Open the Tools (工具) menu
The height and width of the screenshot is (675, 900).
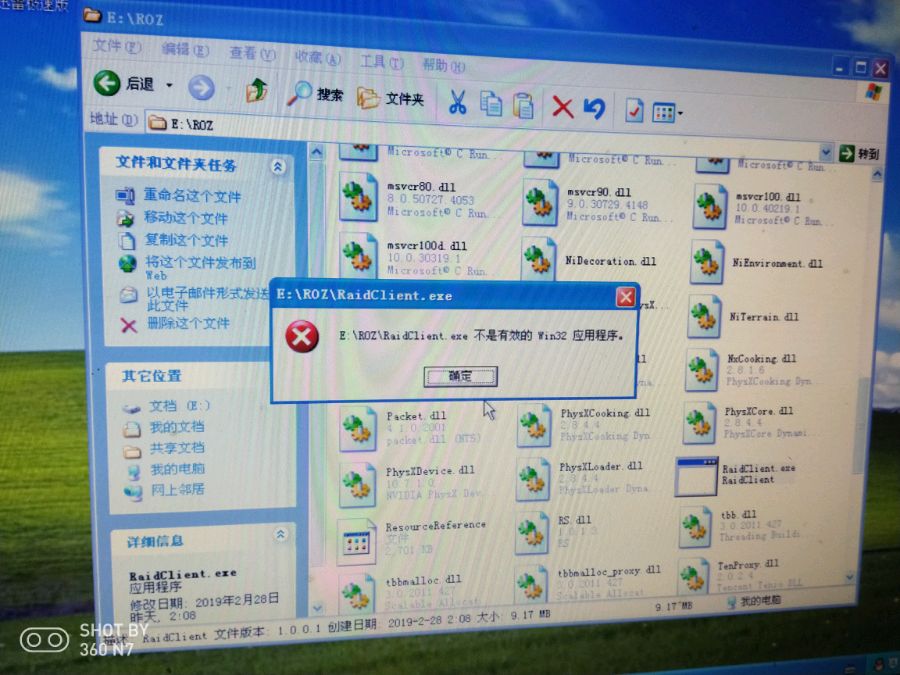(382, 61)
